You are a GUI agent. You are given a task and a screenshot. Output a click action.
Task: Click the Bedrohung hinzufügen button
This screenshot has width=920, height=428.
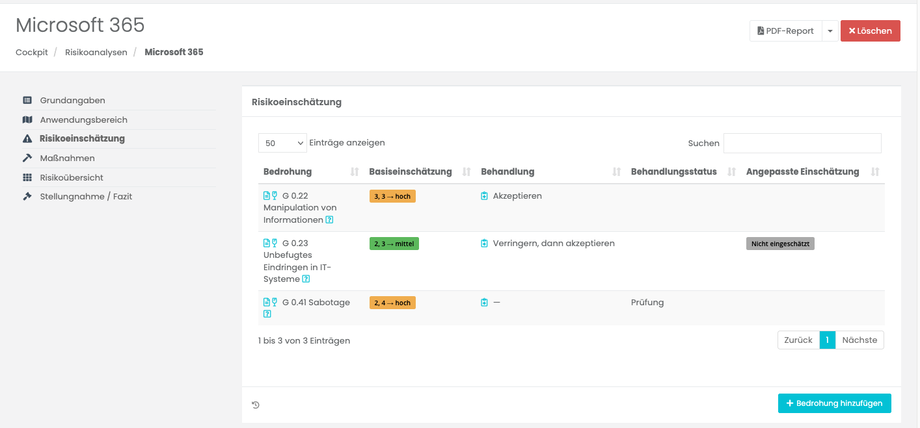pyautogui.click(x=834, y=403)
